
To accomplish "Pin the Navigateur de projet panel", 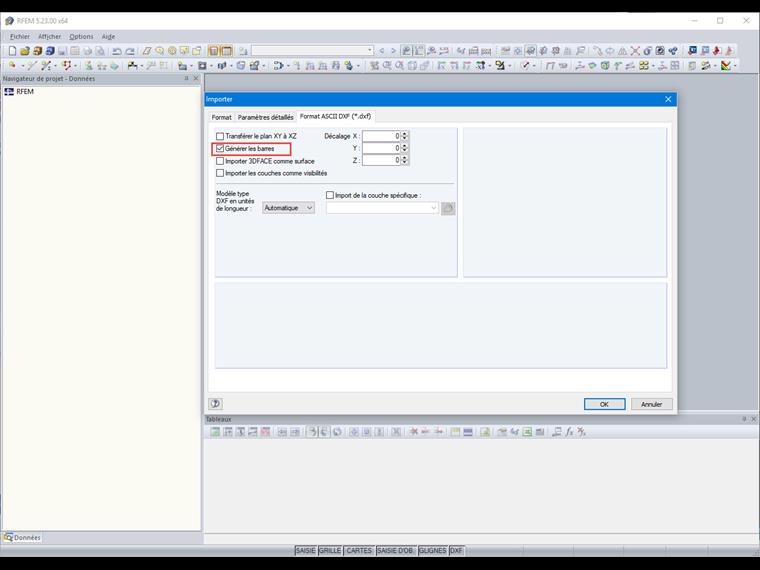I will click(x=187, y=79).
